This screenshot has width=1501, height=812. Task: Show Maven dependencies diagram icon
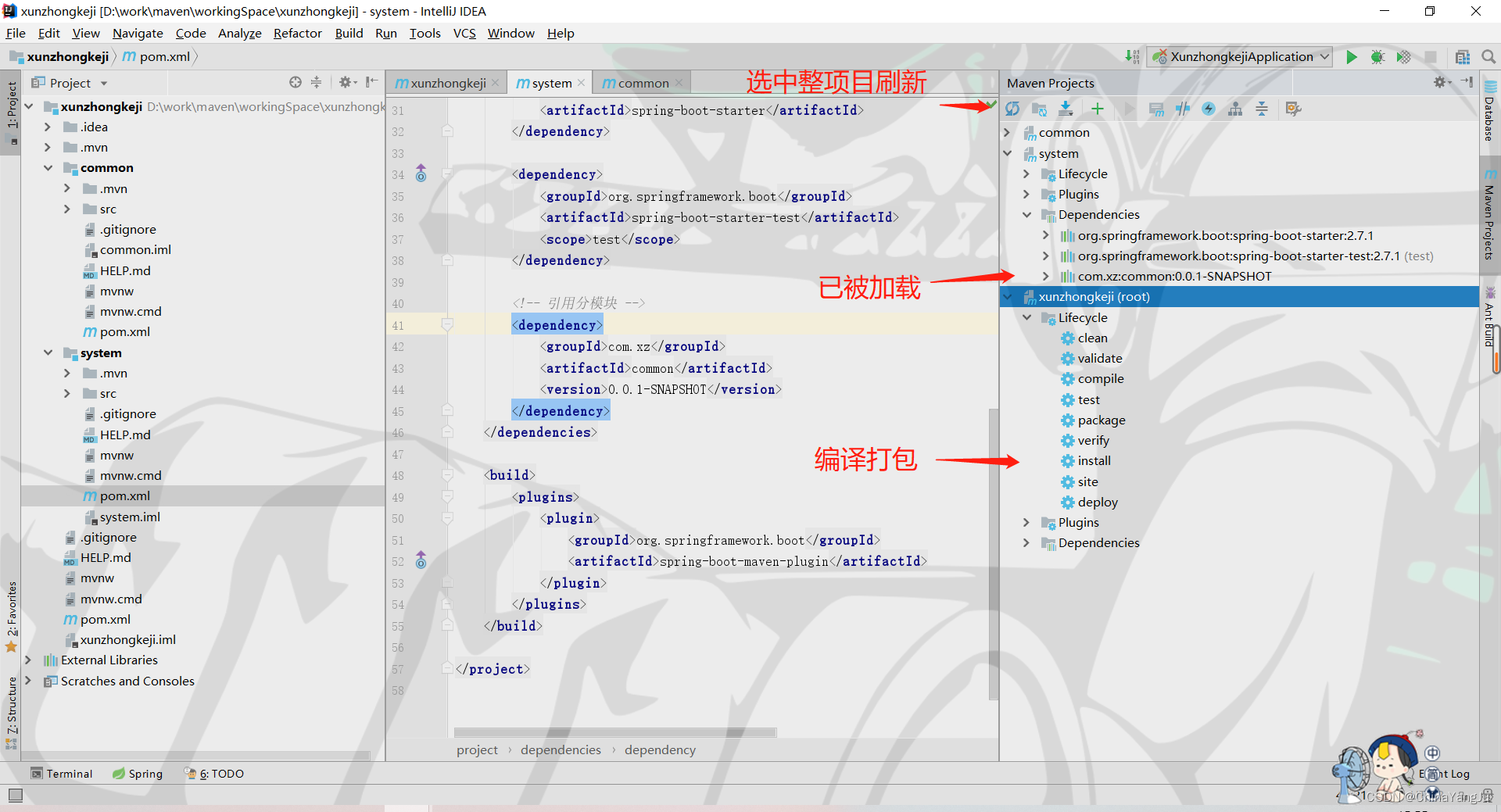point(1235,109)
